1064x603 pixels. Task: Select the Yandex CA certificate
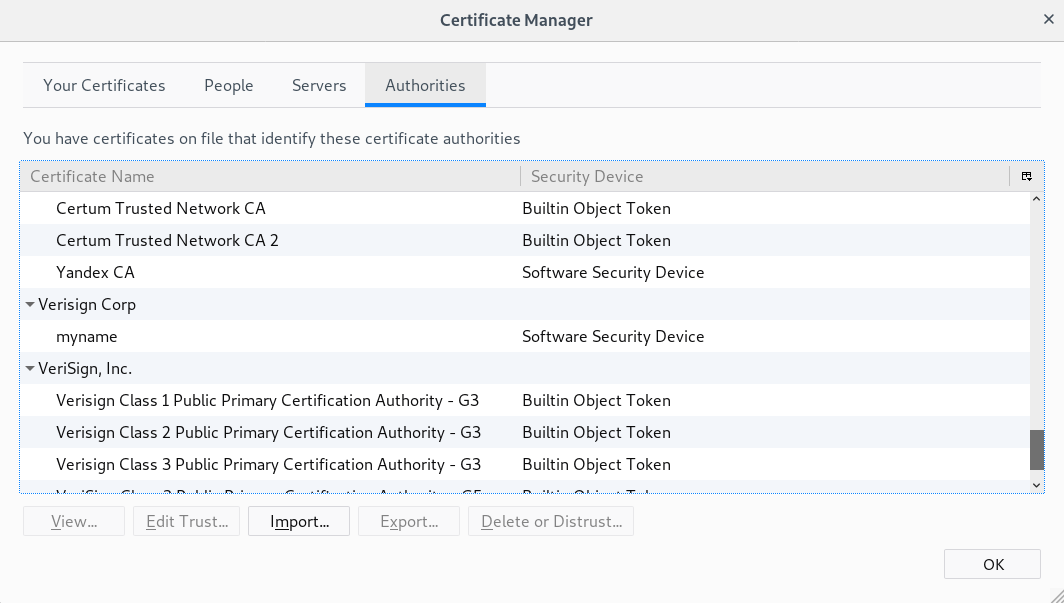pyautogui.click(x=525, y=272)
